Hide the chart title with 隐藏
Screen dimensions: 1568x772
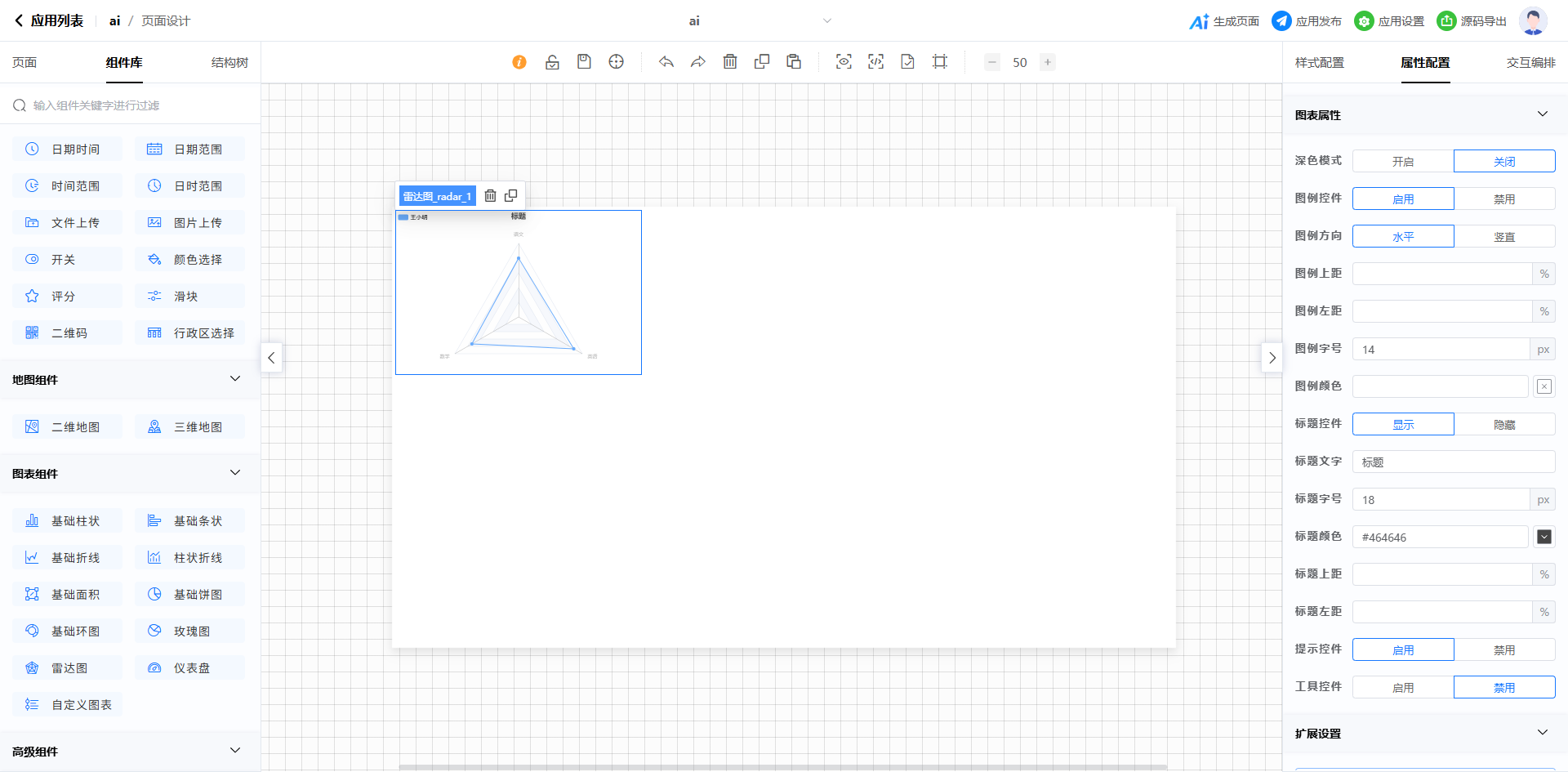[x=1503, y=425]
